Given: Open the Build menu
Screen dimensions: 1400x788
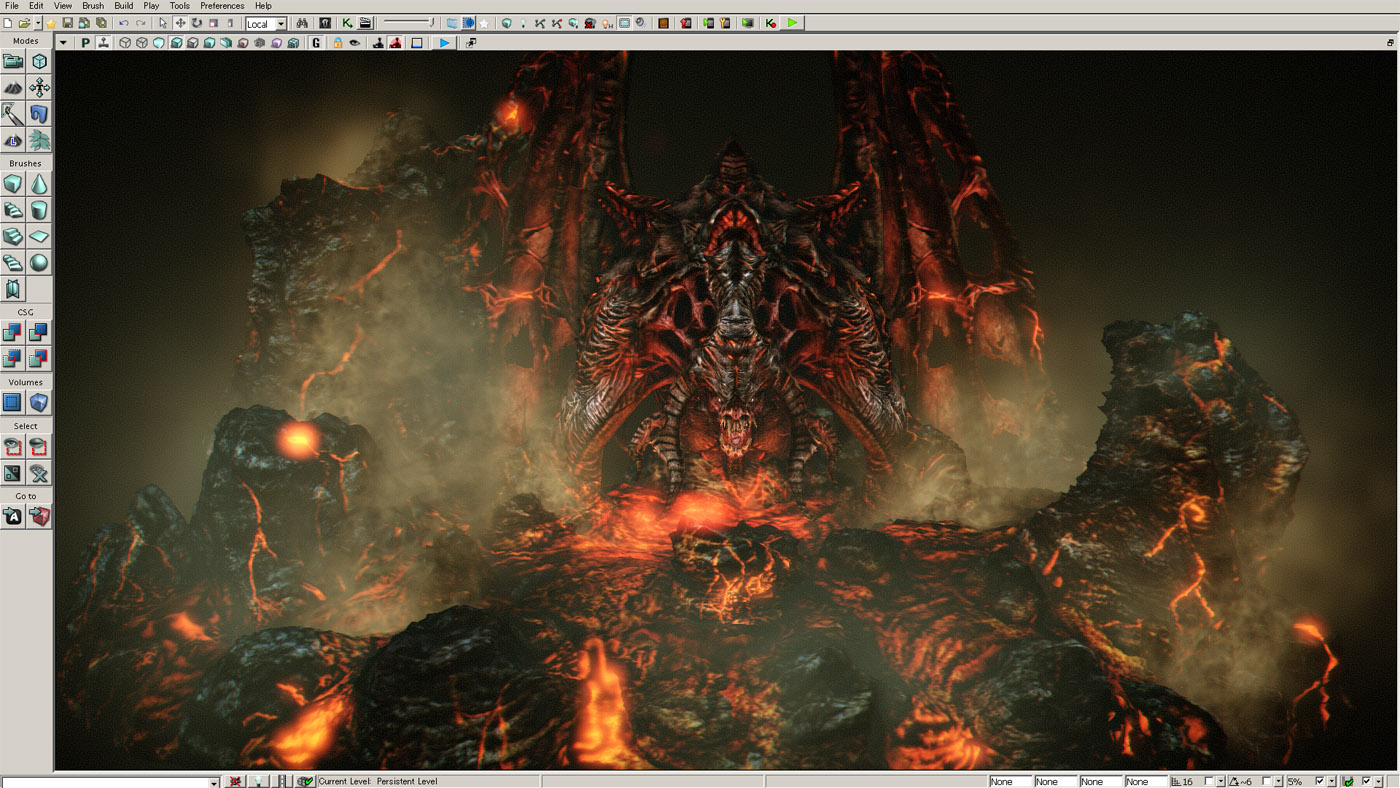Looking at the screenshot, I should tap(124, 6).
